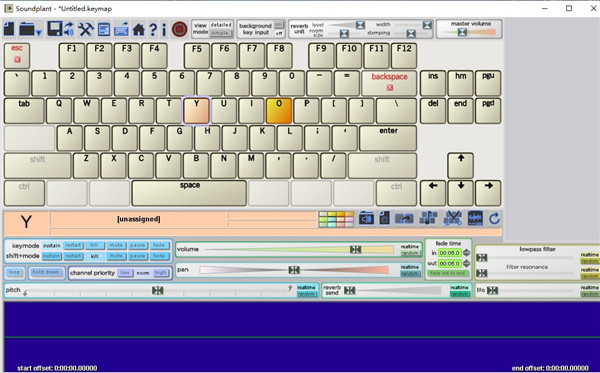Enable the hold down option

(46, 272)
